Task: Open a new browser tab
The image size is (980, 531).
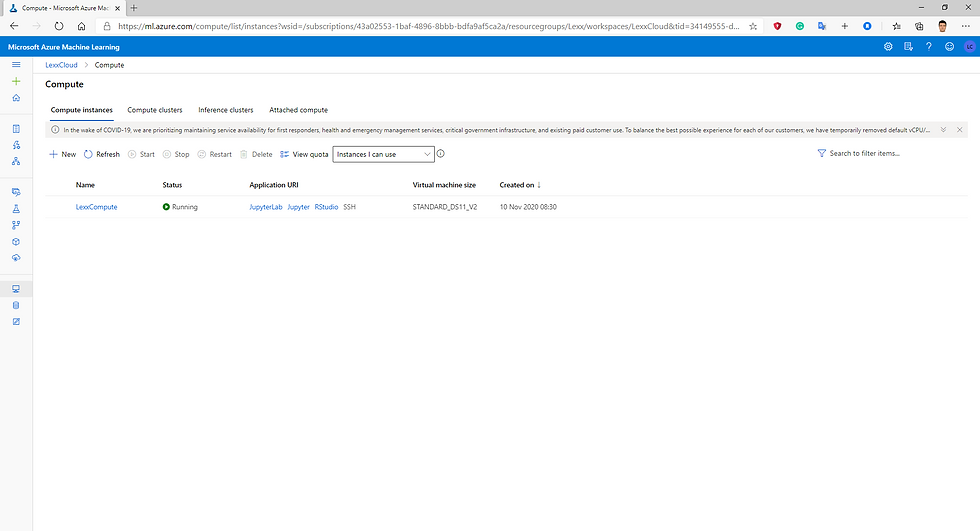Action: click(x=134, y=8)
